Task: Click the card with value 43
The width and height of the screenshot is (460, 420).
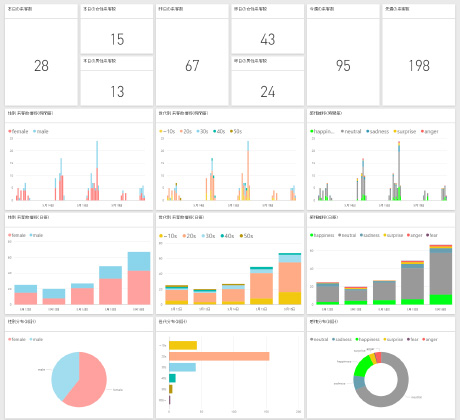Action: [268, 29]
